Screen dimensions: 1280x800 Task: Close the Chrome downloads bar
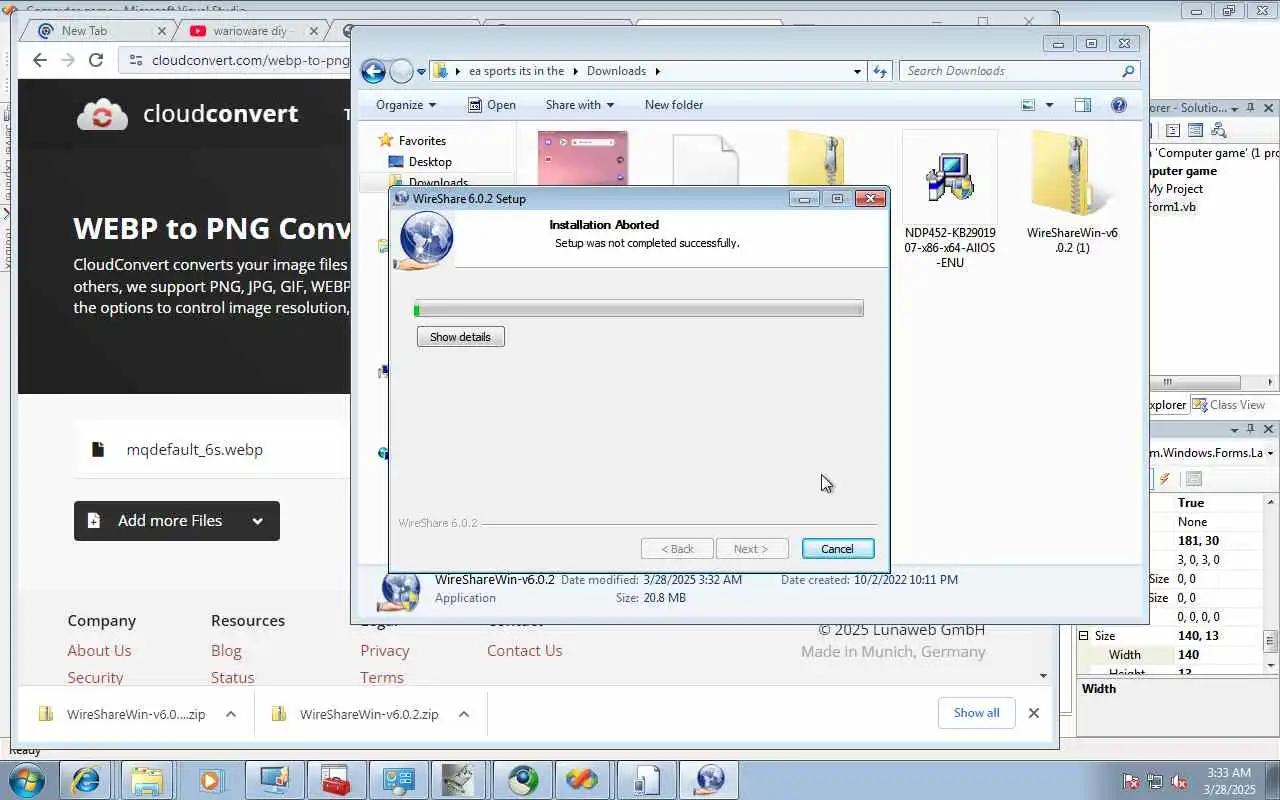coord(1034,713)
